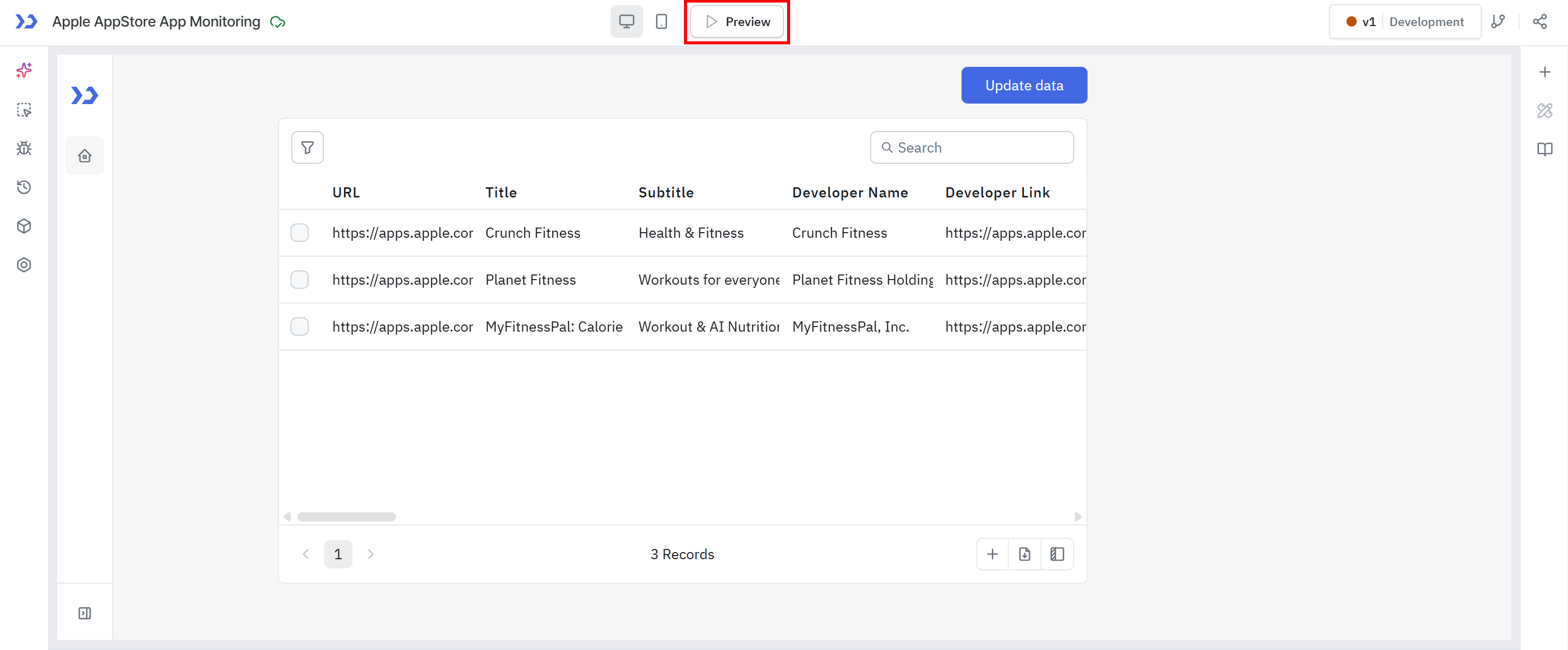Open the git branch icon in header
Image resolution: width=1568 pixels, height=650 pixels.
(x=1498, y=22)
